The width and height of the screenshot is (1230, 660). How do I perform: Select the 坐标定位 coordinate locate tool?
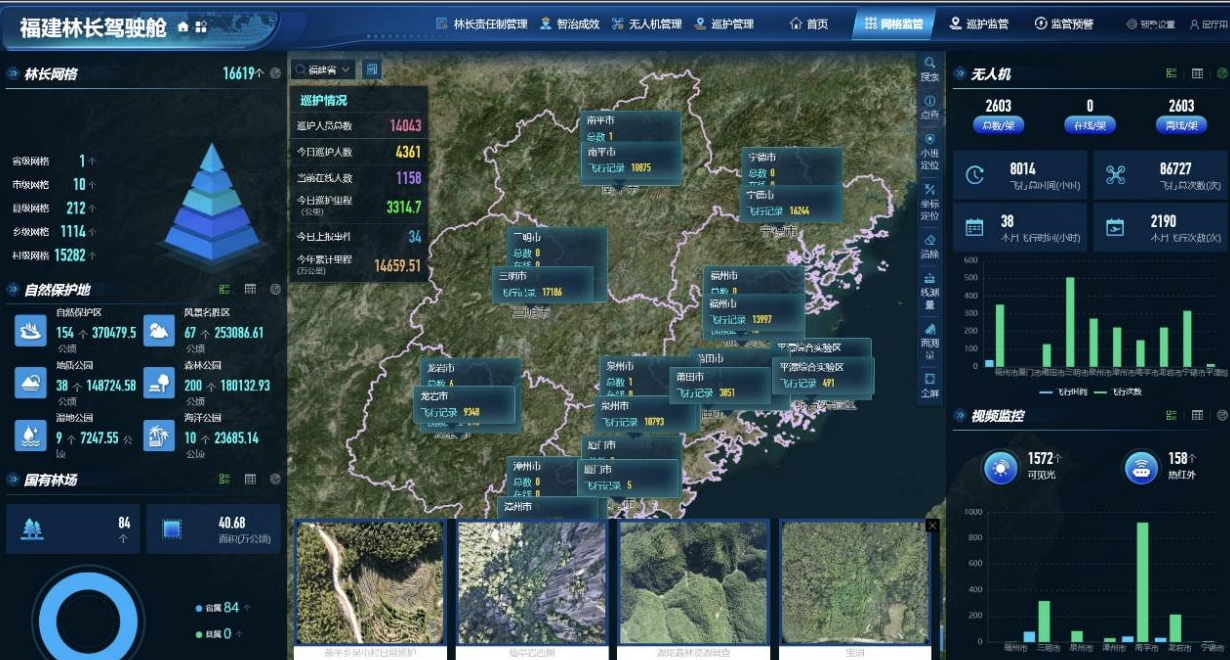point(929,201)
